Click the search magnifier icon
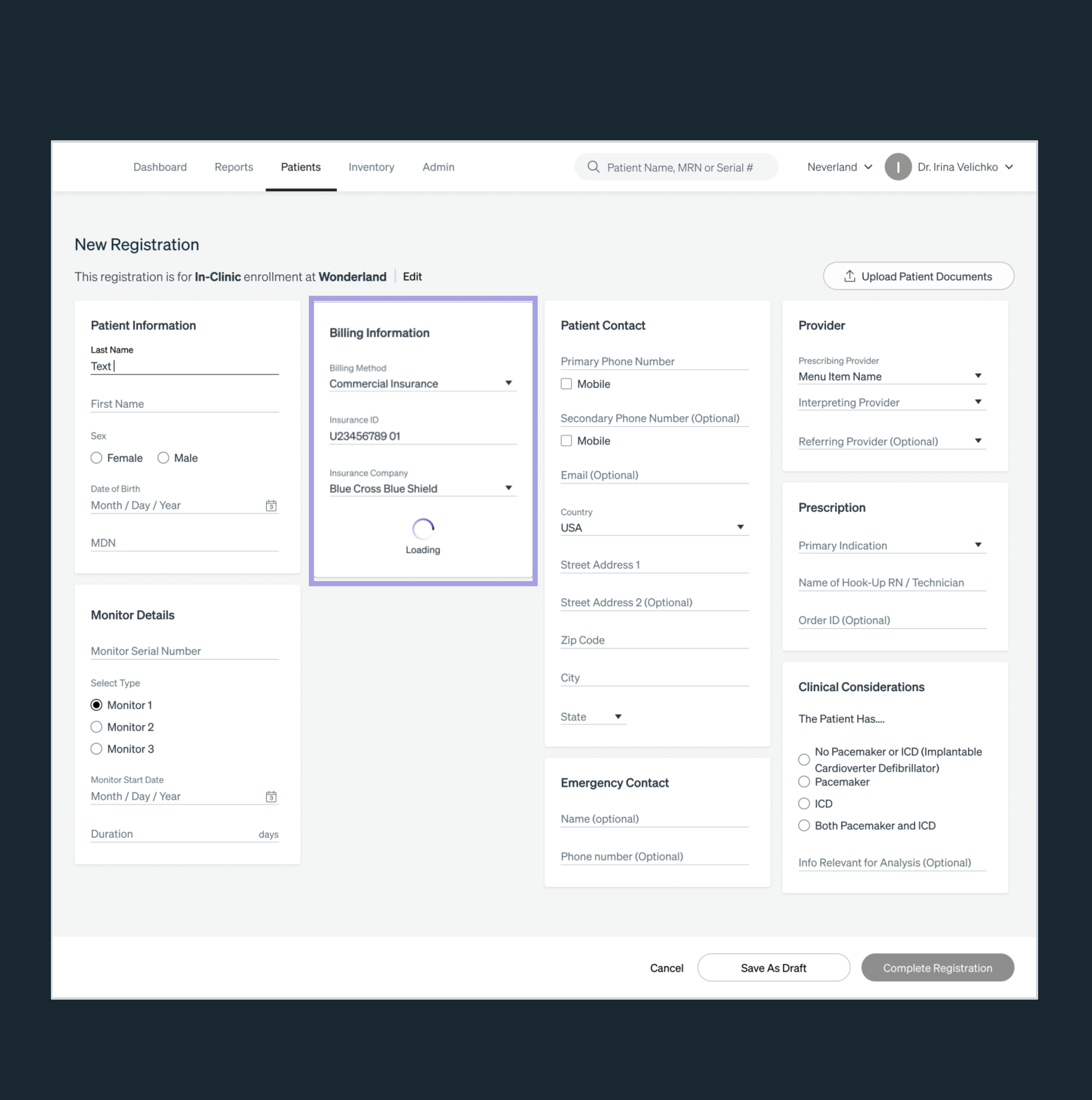The height and width of the screenshot is (1100, 1092). 593,167
